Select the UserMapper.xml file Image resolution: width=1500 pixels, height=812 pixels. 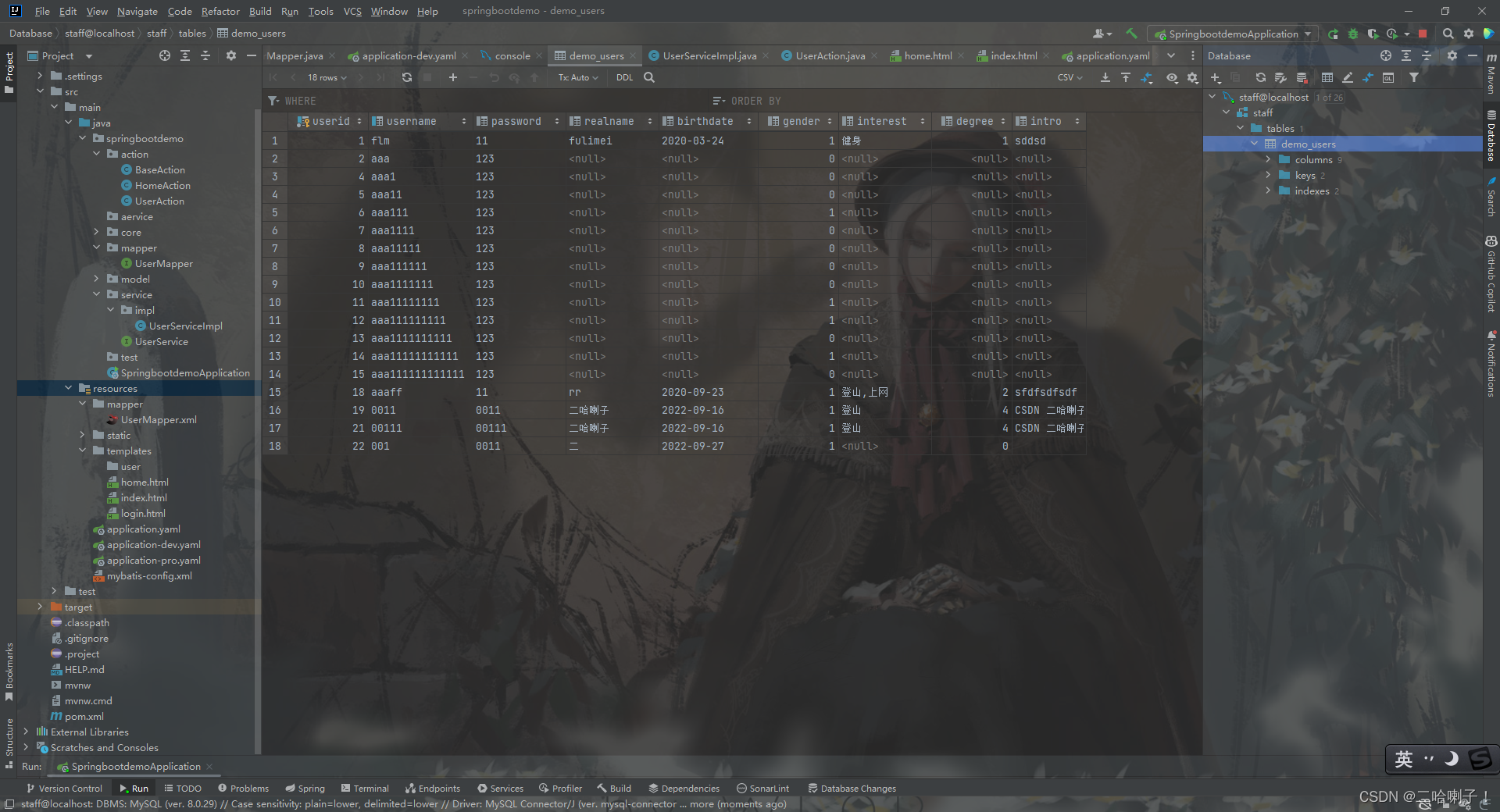point(158,419)
